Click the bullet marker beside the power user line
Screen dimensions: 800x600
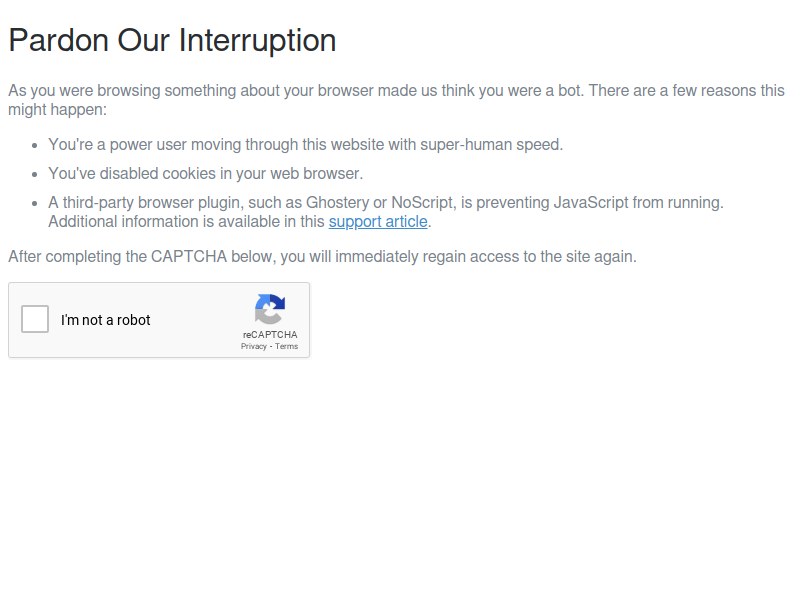click(x=35, y=146)
